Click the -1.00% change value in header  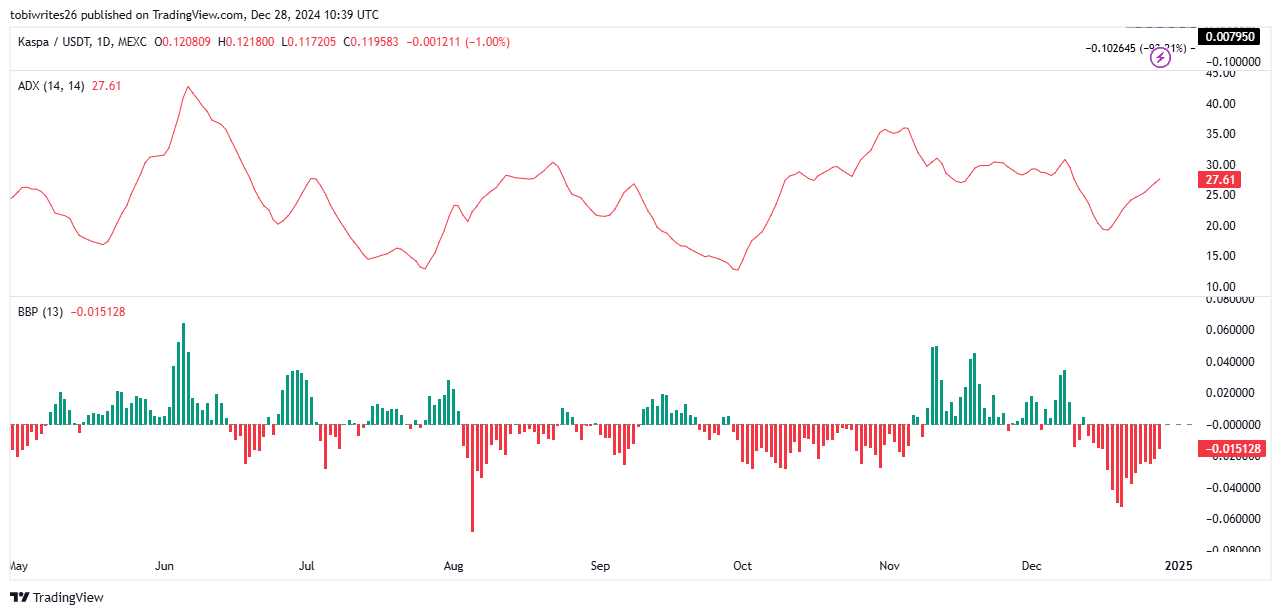tap(490, 42)
